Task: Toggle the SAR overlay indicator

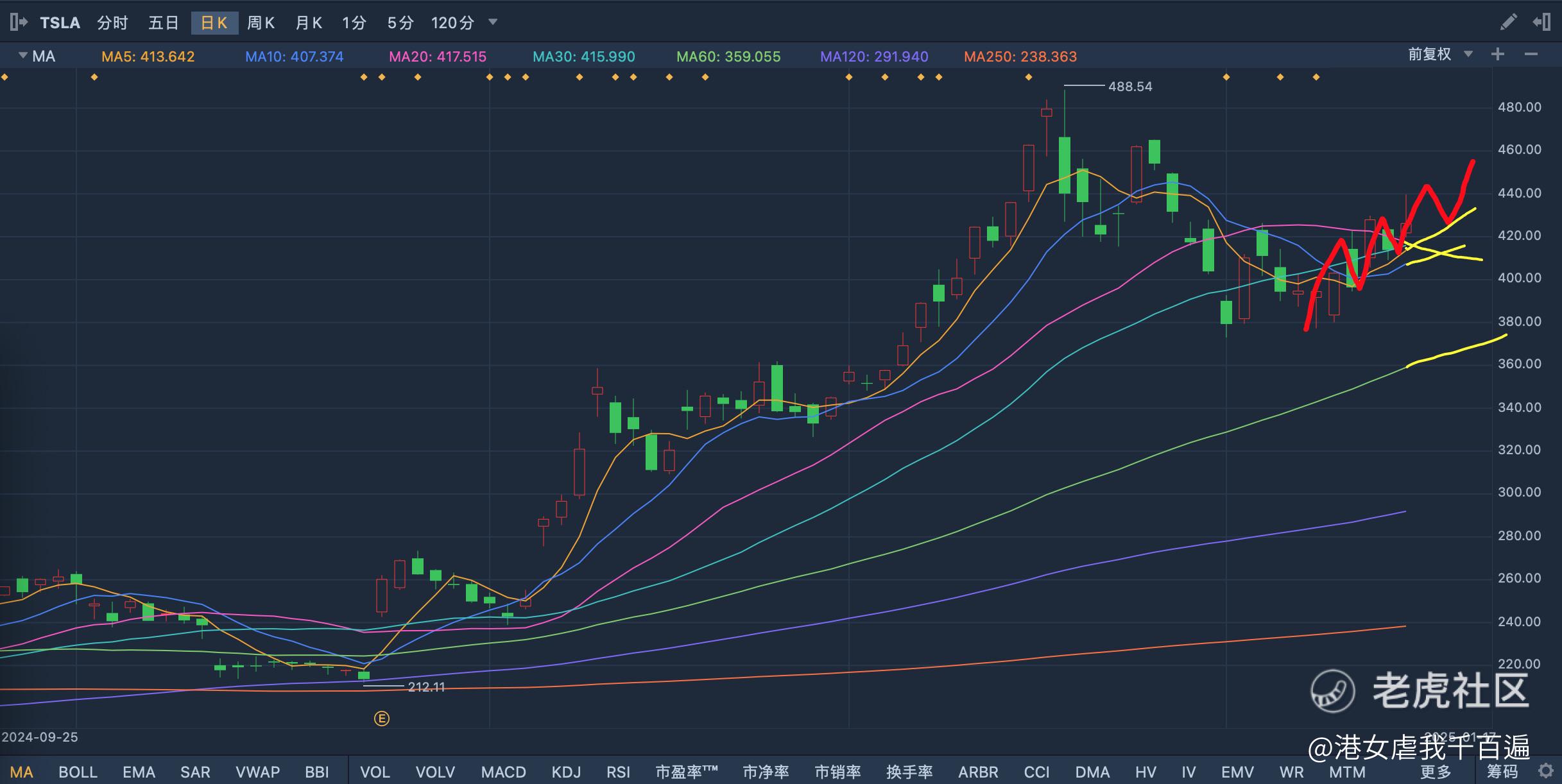Action: tap(195, 772)
